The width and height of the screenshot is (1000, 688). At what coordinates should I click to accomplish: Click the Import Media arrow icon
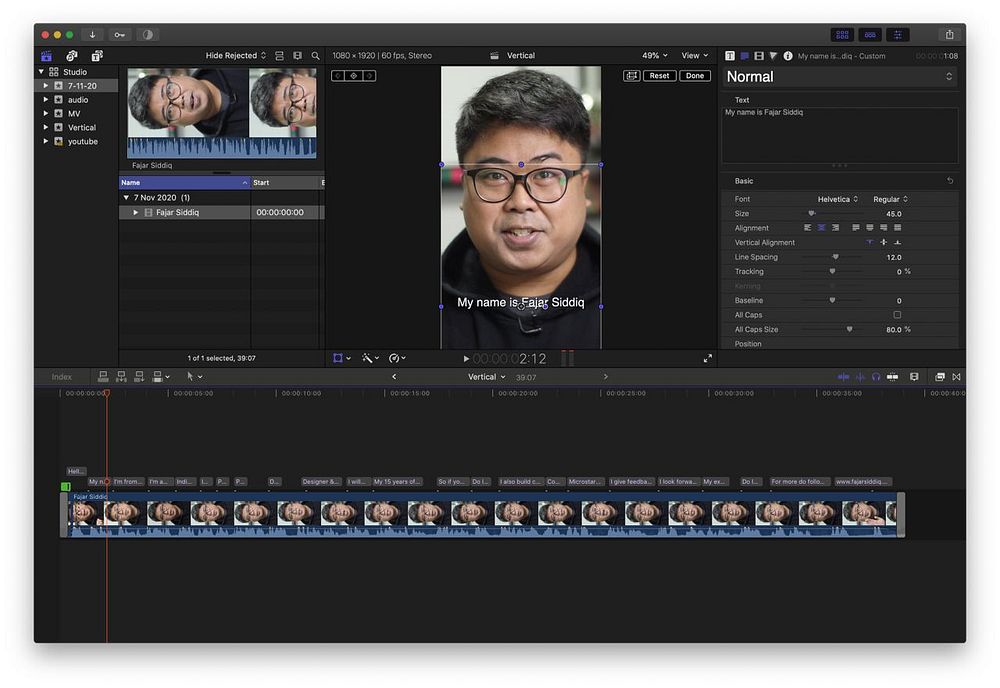92,34
